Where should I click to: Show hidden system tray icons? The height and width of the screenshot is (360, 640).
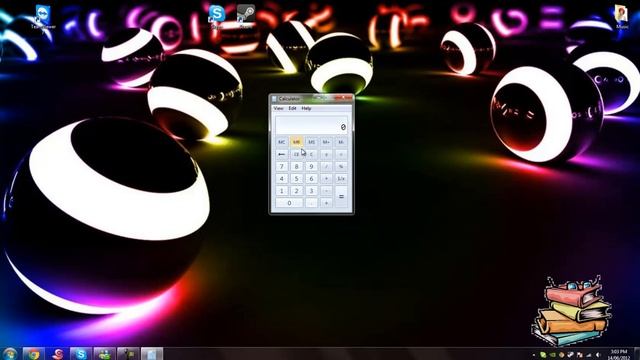click(x=534, y=355)
